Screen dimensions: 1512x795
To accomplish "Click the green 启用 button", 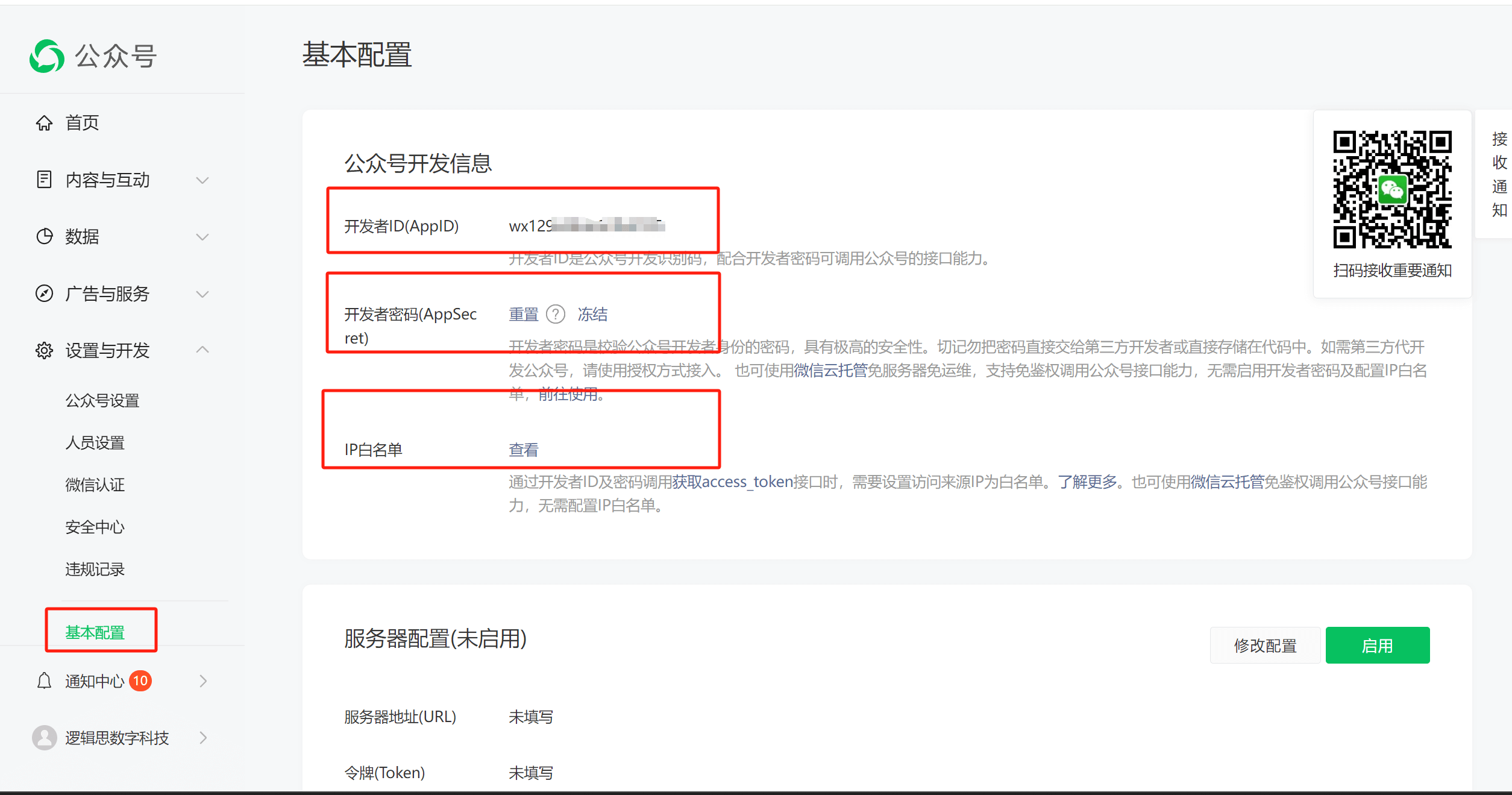I will click(1378, 646).
